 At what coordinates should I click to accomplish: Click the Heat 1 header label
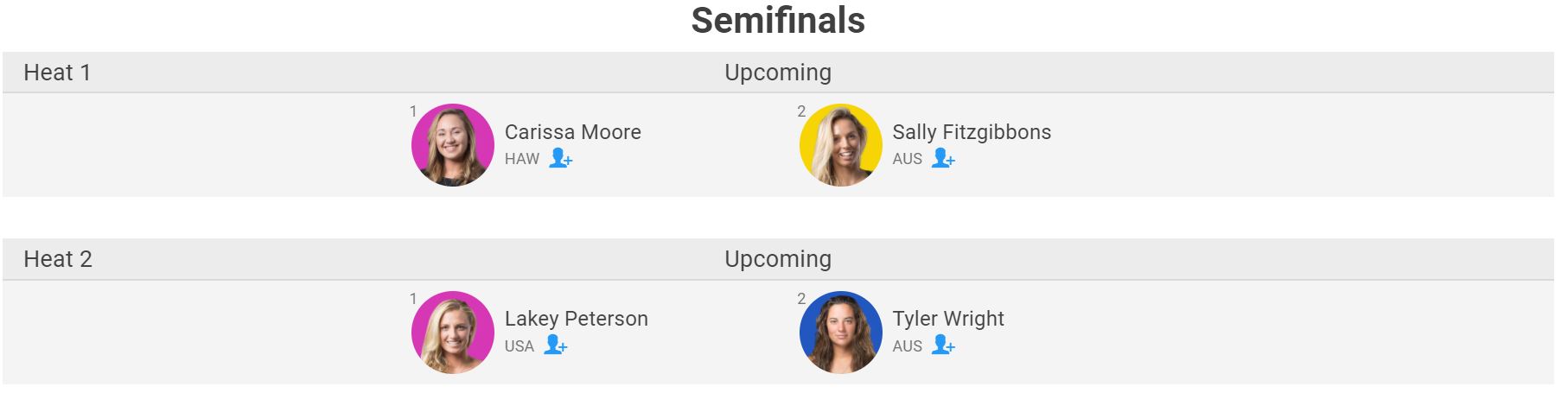(57, 73)
